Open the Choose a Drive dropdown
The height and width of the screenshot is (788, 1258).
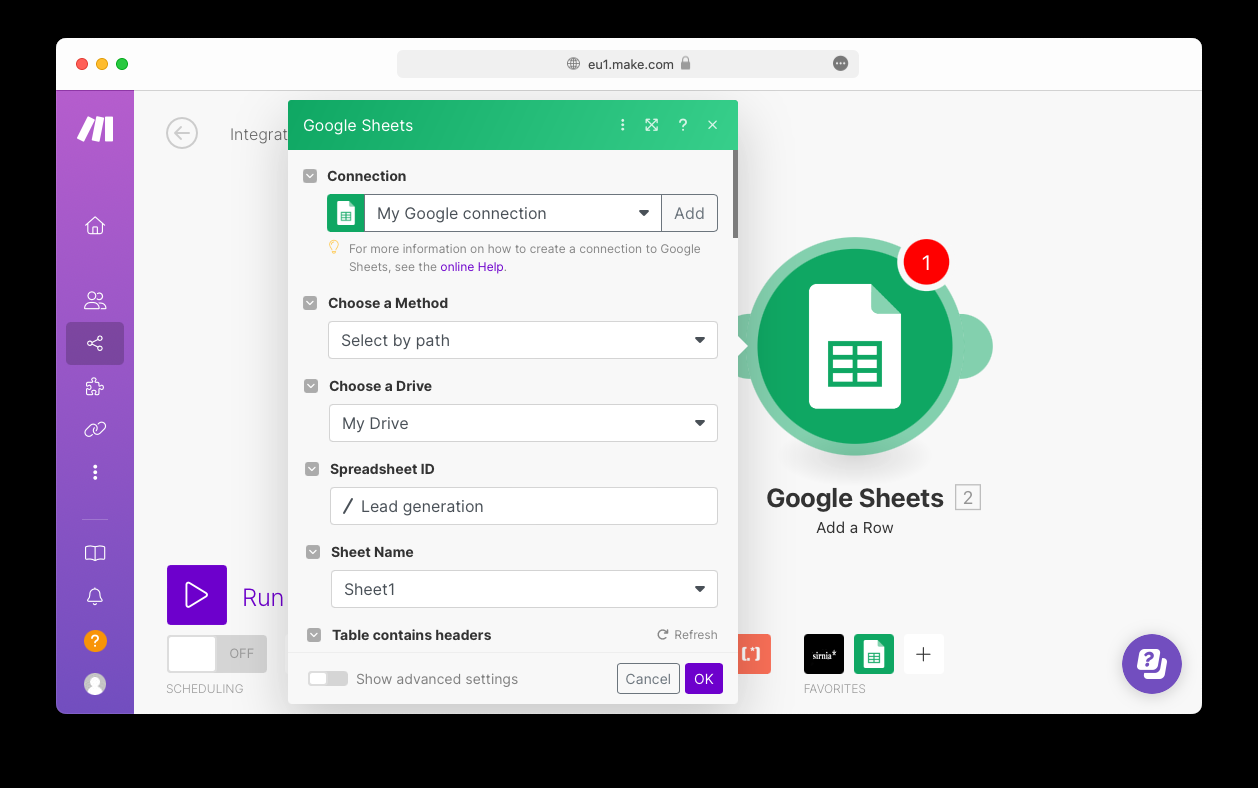point(523,423)
